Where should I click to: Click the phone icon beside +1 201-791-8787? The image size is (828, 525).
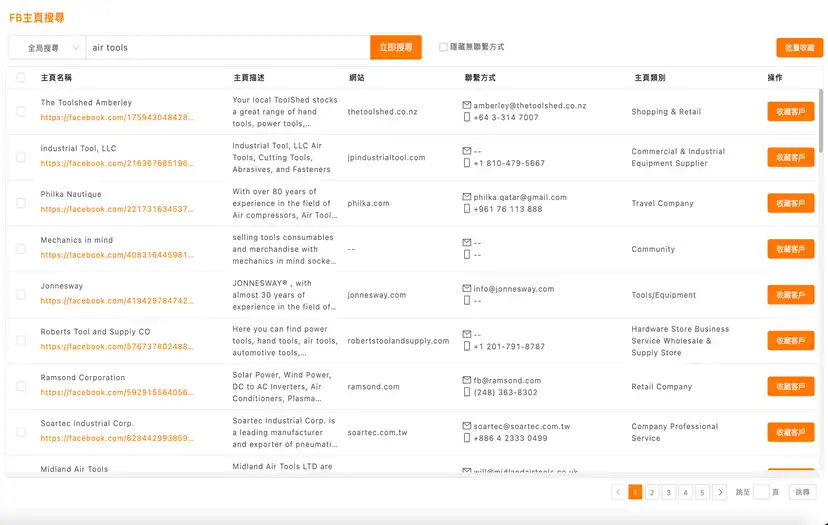click(467, 346)
